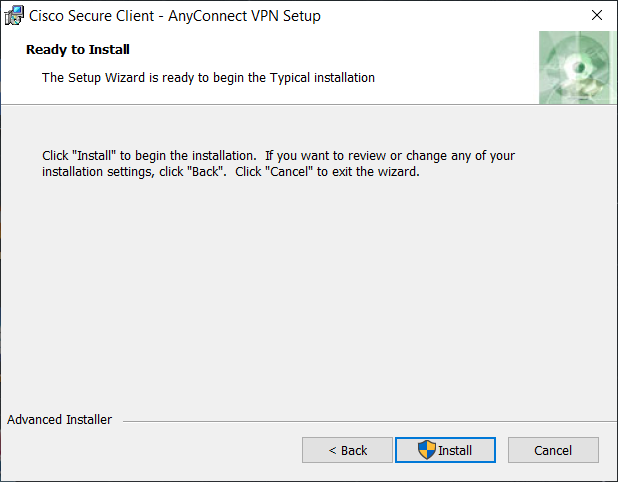Image resolution: width=618 pixels, height=482 pixels.
Task: Click the empty footer area left of Back
Action: 150,450
